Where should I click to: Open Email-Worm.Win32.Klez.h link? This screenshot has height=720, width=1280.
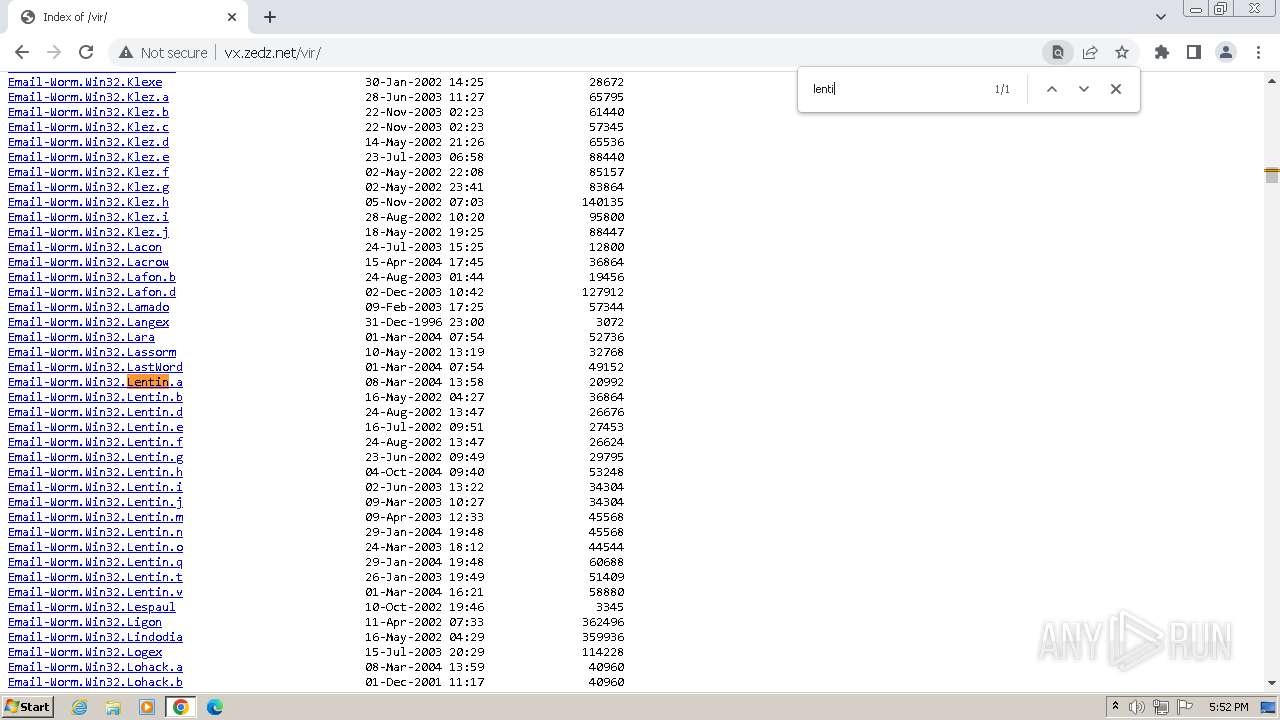click(88, 202)
